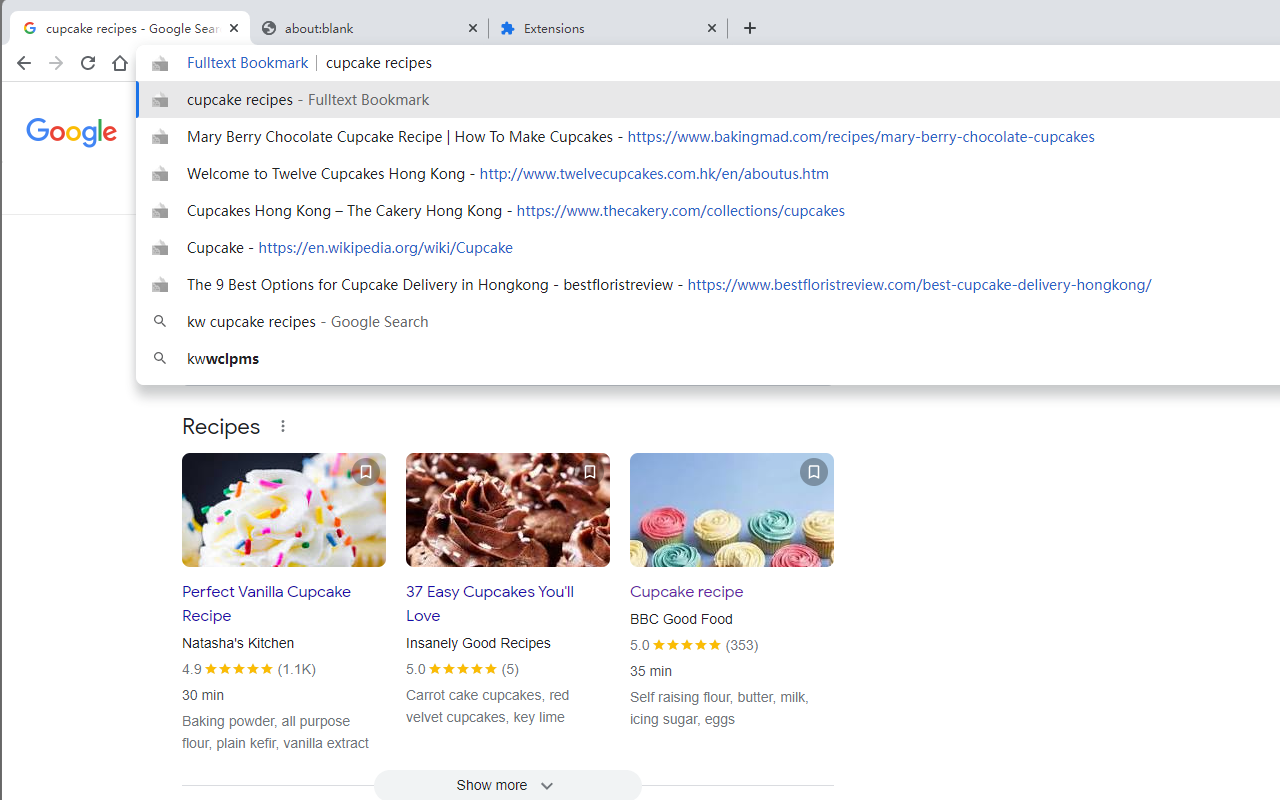Open the Wikipedia Cupcake suggestion
Image resolution: width=1280 pixels, height=800 pixels.
point(708,248)
